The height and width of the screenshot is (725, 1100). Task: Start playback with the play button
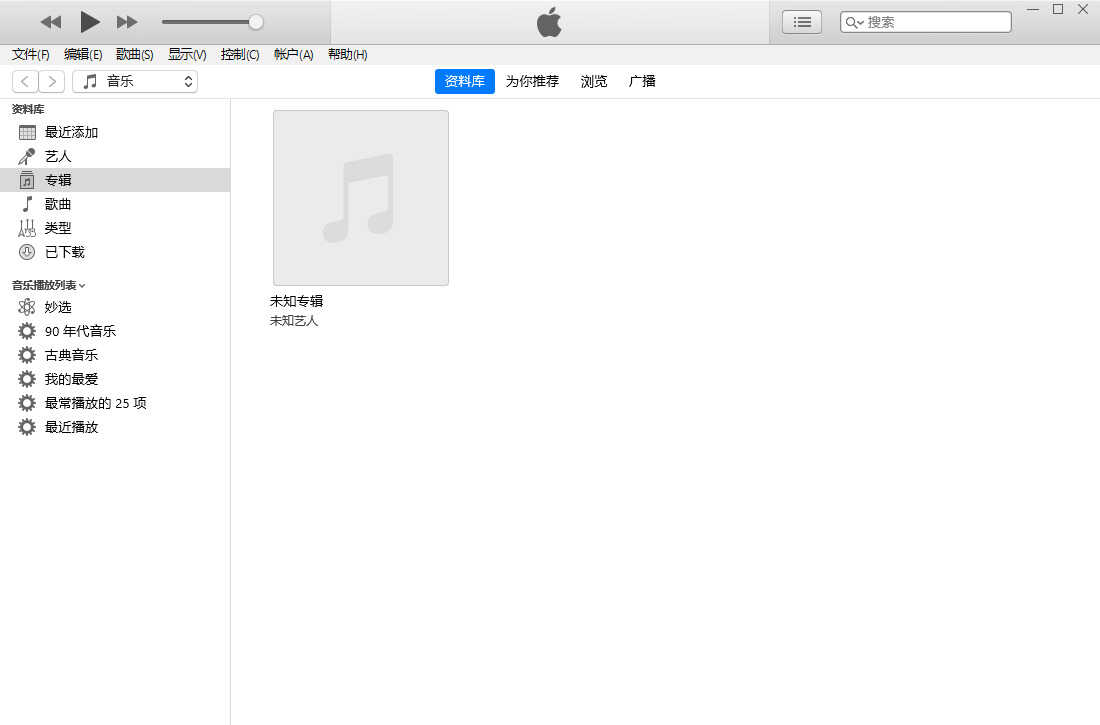(89, 22)
